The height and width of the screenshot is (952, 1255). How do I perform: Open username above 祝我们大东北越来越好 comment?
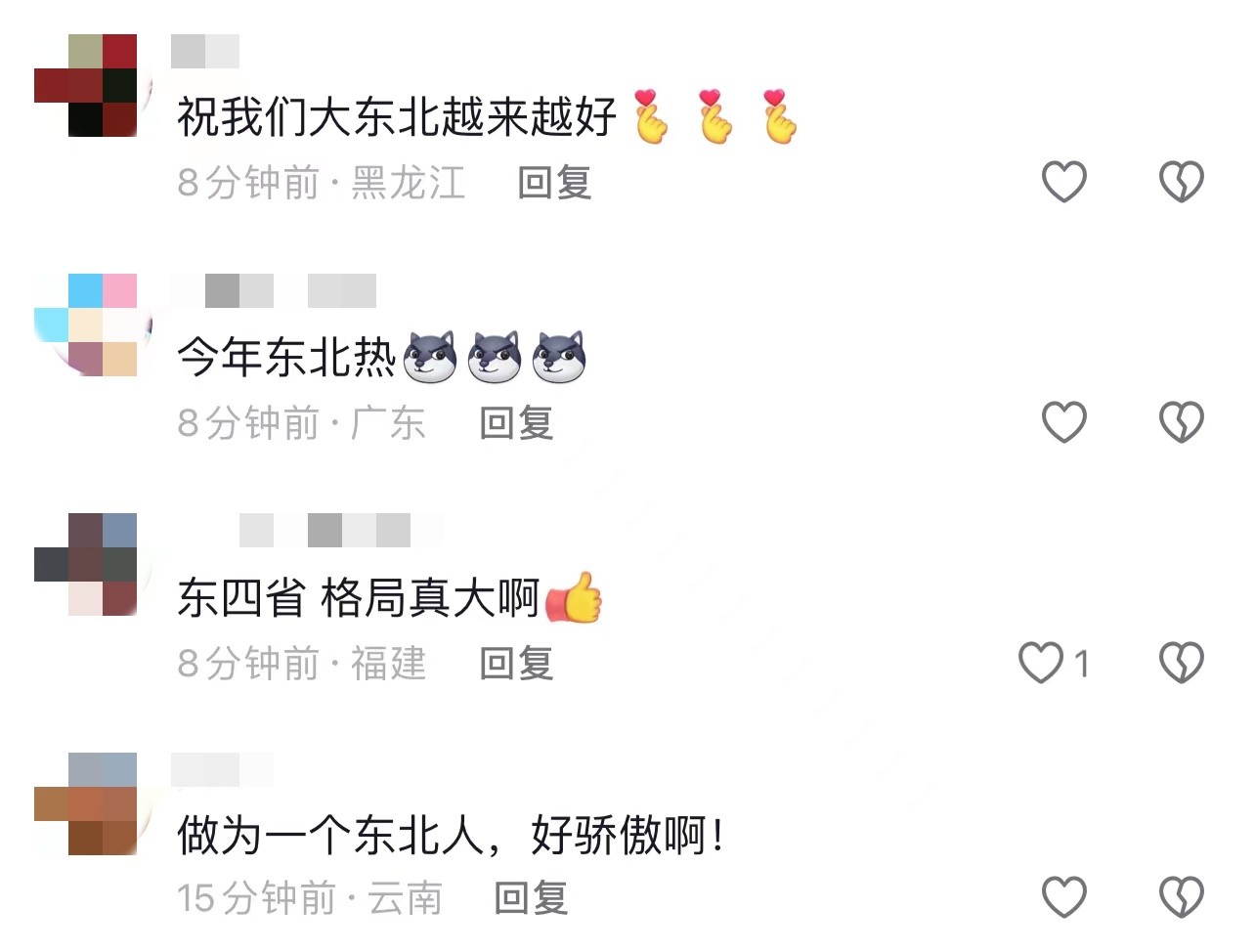205,51
